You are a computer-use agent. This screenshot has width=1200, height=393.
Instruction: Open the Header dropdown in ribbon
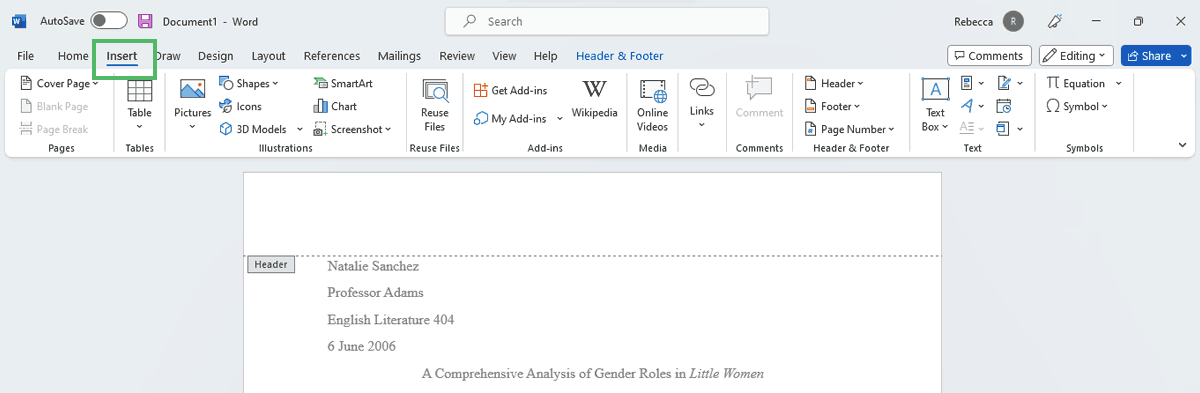[x=834, y=84]
